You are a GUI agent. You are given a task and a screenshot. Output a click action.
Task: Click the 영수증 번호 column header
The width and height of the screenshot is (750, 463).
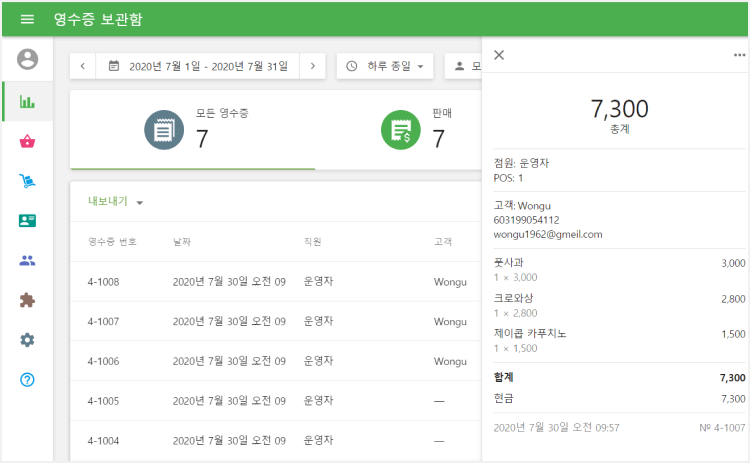coord(112,242)
